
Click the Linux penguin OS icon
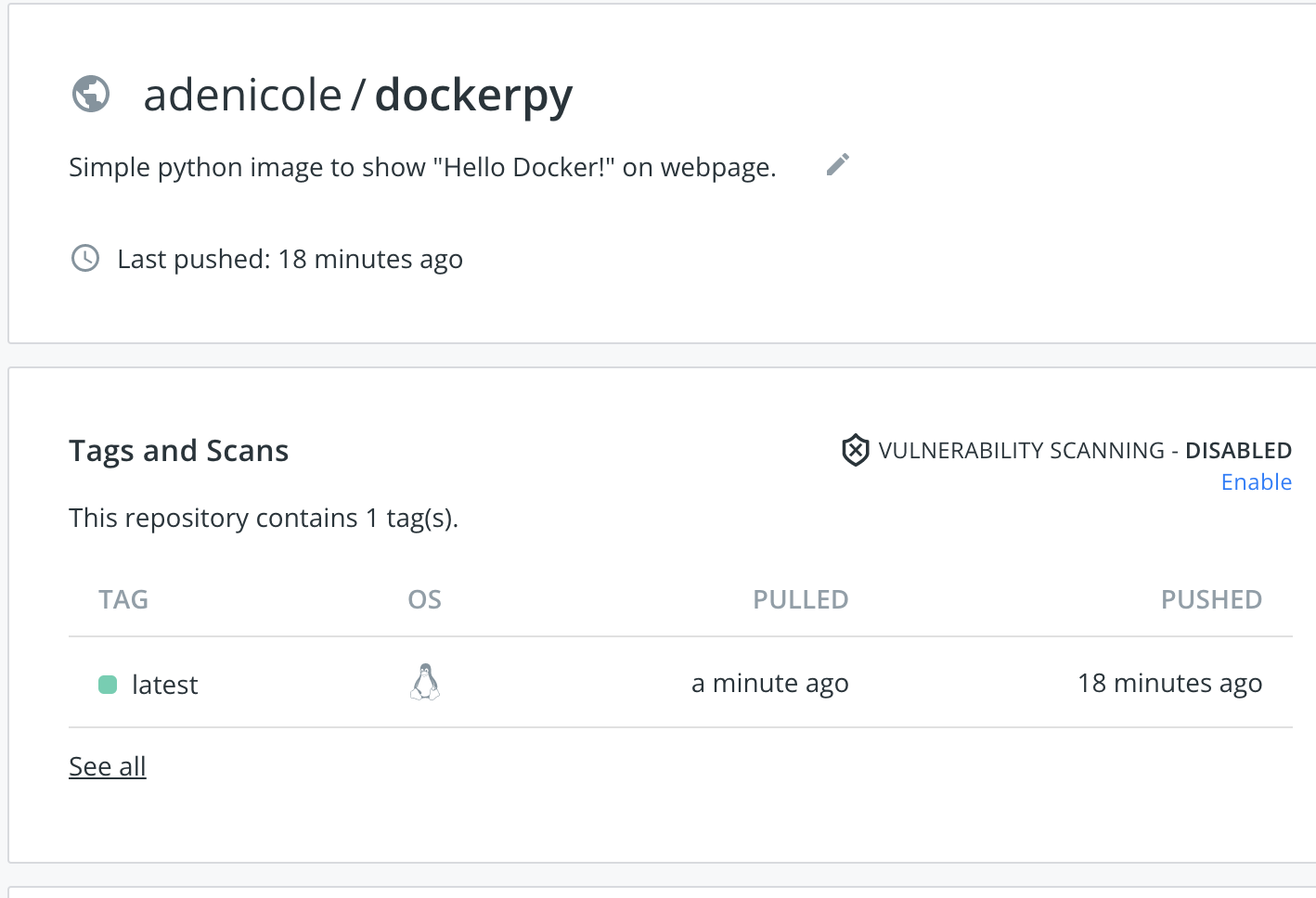[x=425, y=682]
